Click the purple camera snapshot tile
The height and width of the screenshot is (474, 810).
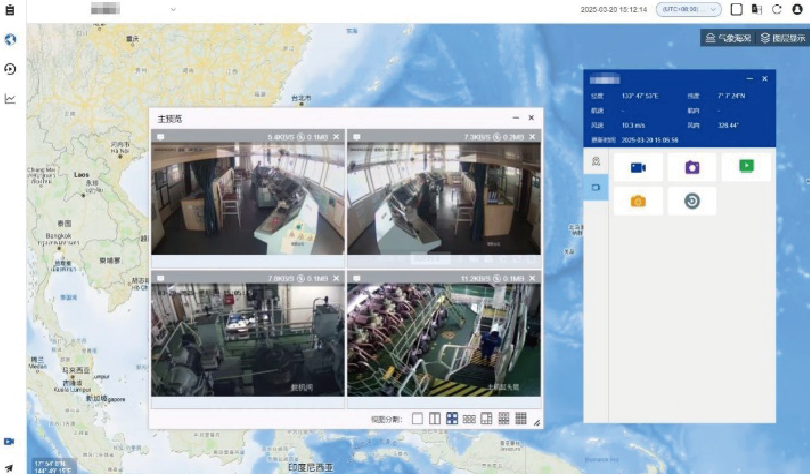point(691,167)
